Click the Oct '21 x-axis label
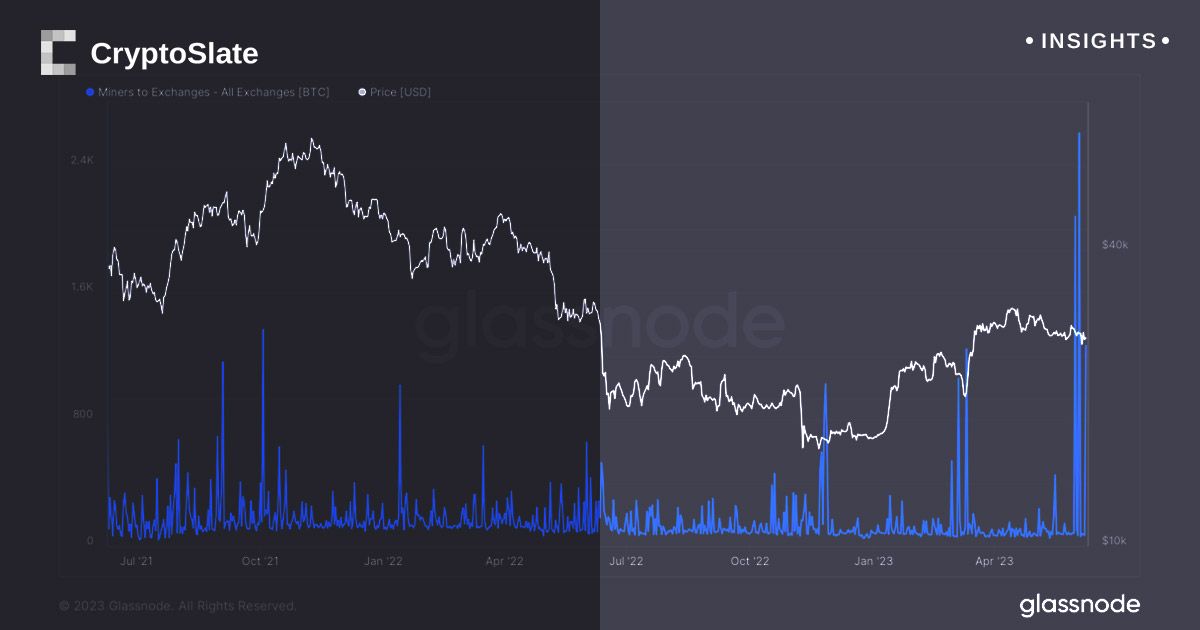 [x=260, y=561]
